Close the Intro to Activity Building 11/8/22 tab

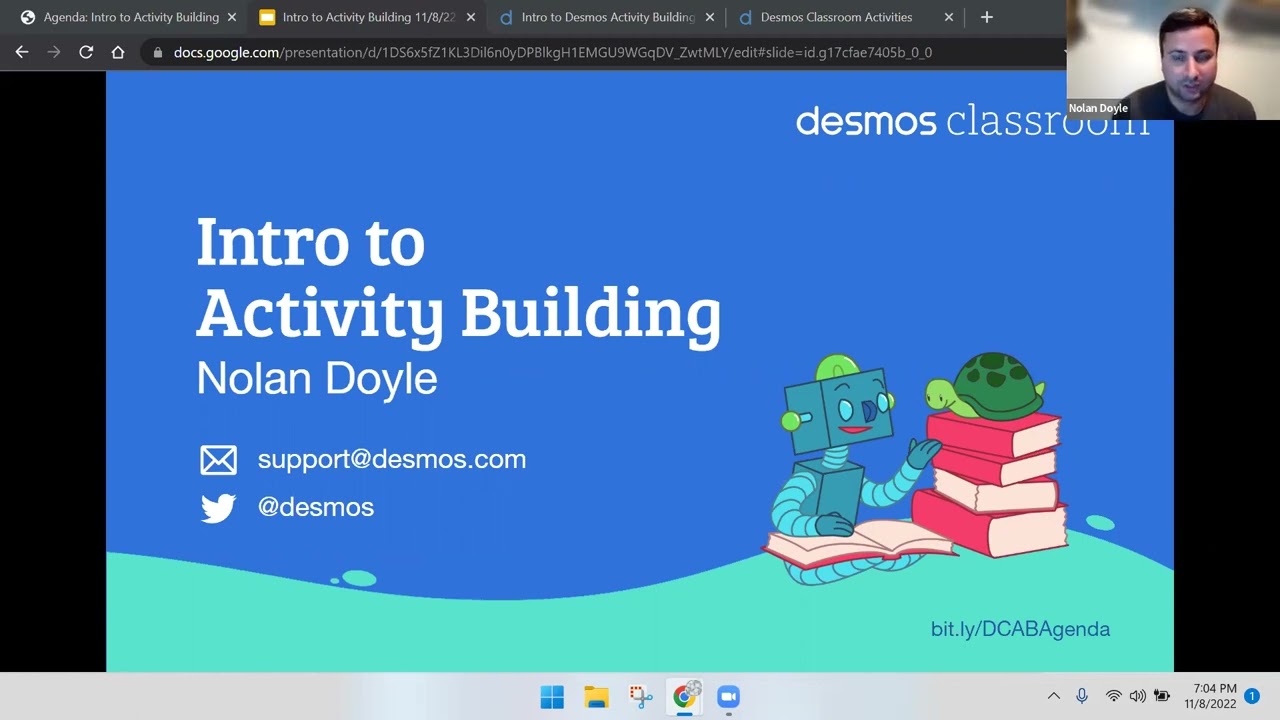(471, 17)
